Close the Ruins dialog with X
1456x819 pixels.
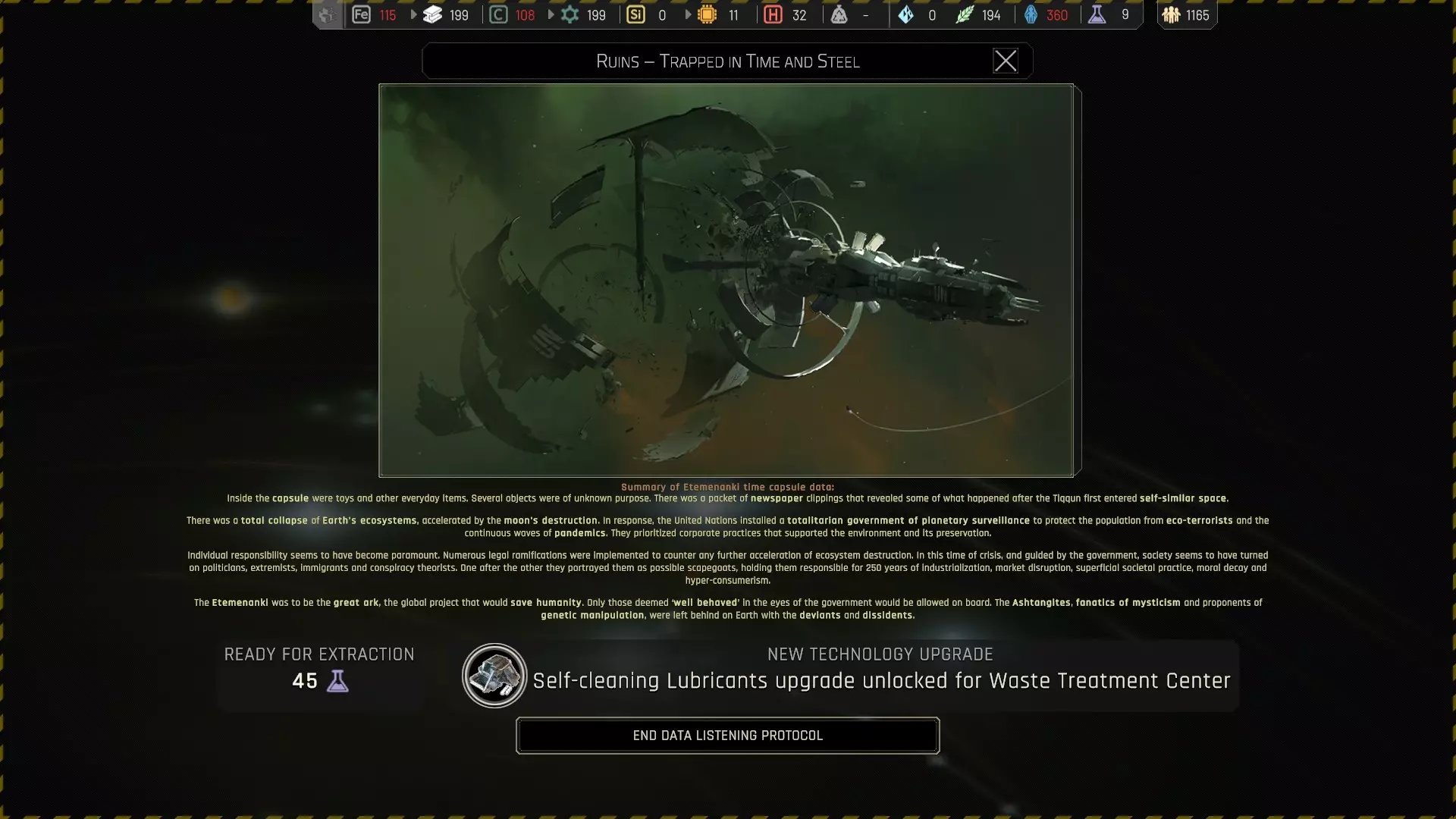(1005, 61)
